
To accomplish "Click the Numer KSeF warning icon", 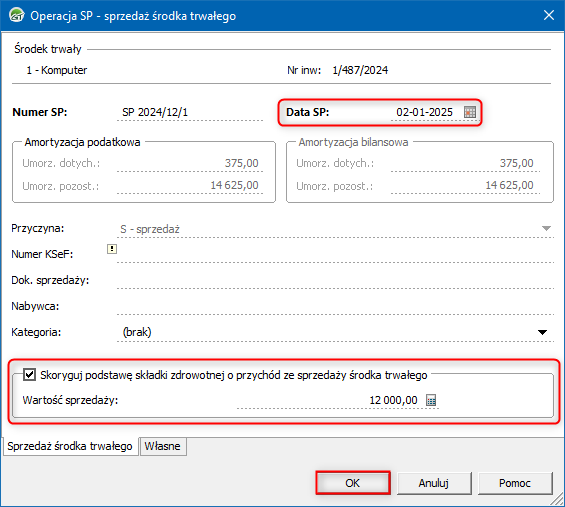I will pos(112,249).
